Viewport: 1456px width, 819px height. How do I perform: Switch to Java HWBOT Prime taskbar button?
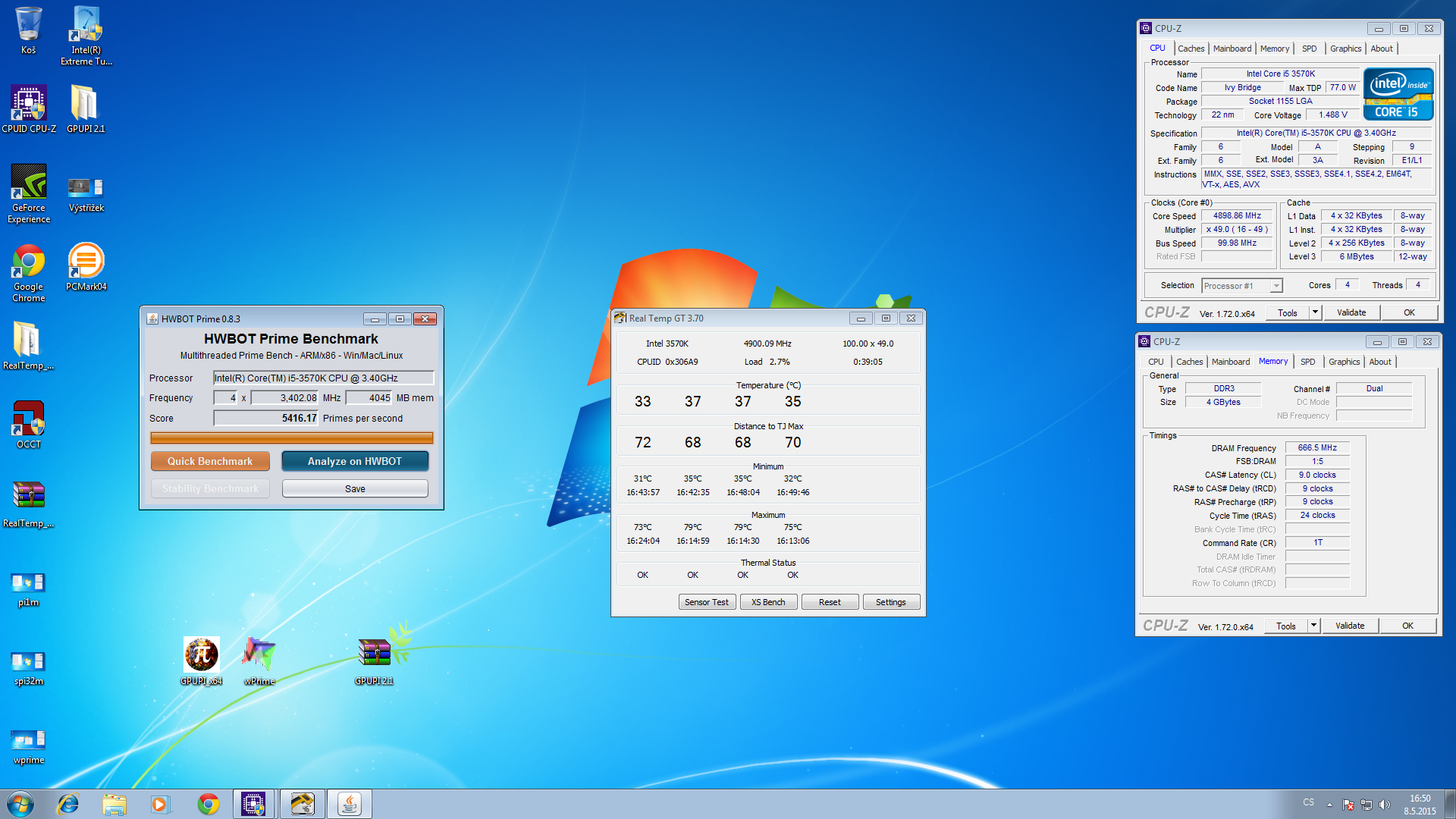coord(349,804)
